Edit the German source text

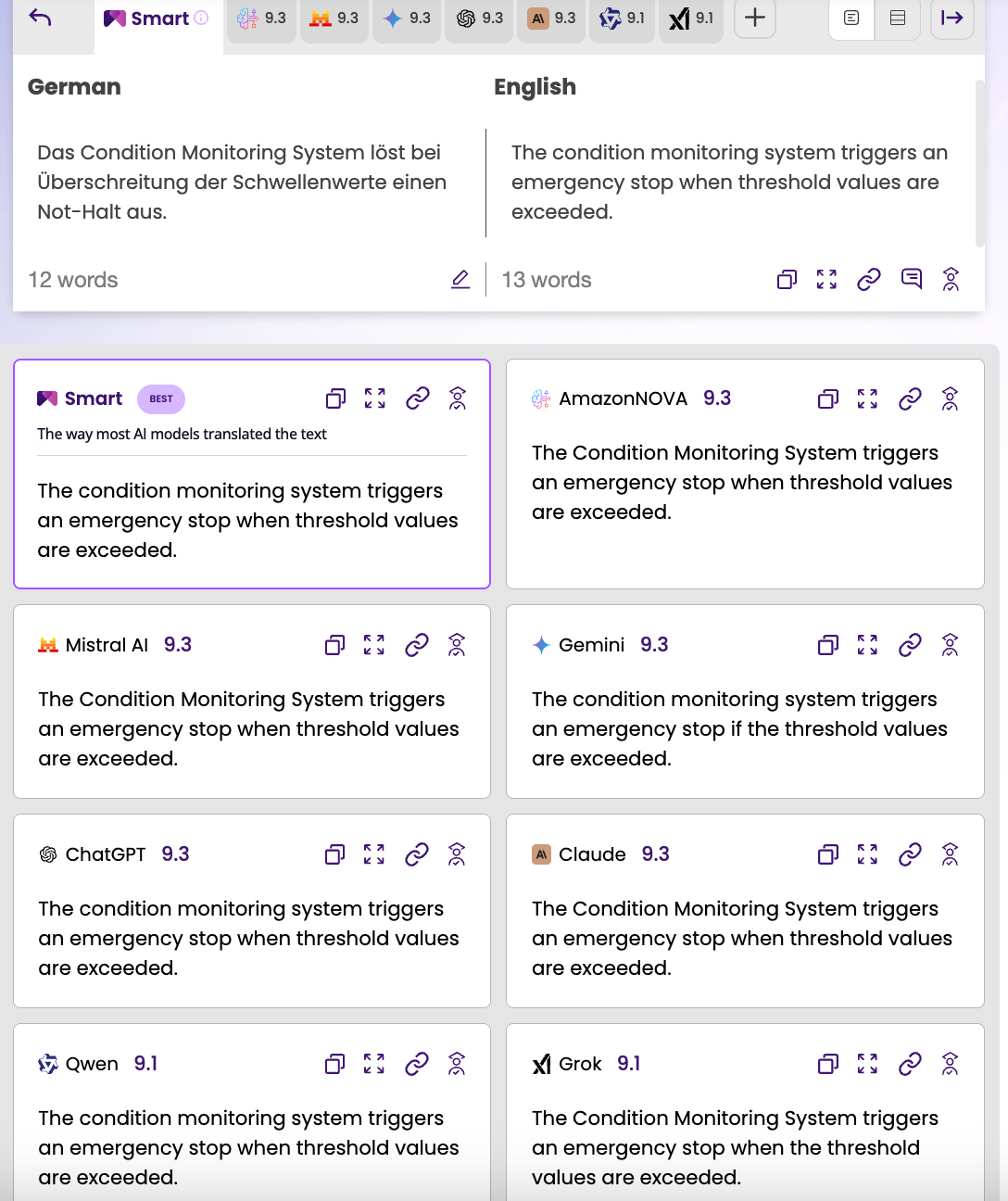460,280
